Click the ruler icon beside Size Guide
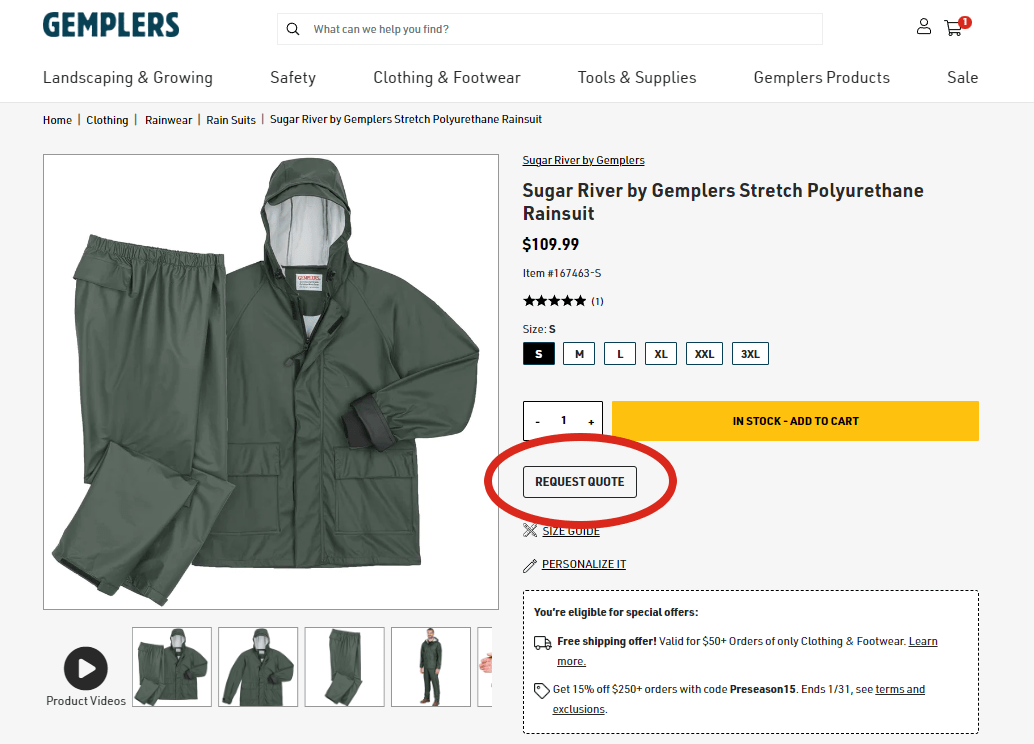This screenshot has height=744, width=1034. point(531,530)
